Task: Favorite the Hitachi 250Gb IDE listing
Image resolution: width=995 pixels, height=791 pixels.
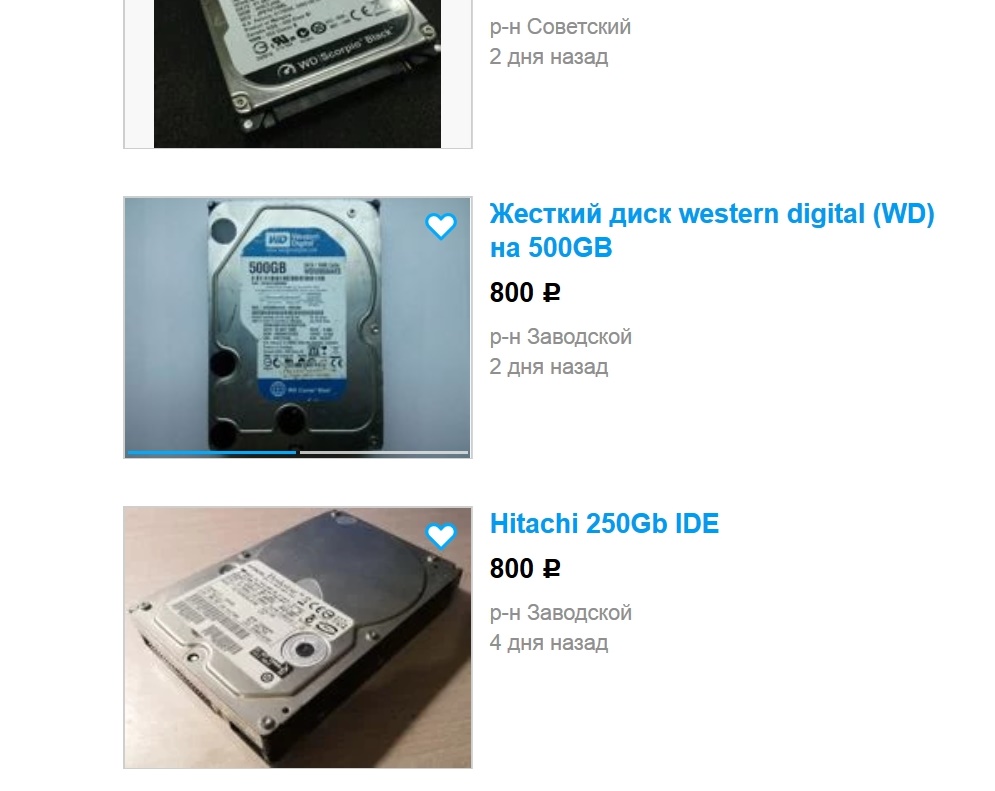Action: (440, 537)
